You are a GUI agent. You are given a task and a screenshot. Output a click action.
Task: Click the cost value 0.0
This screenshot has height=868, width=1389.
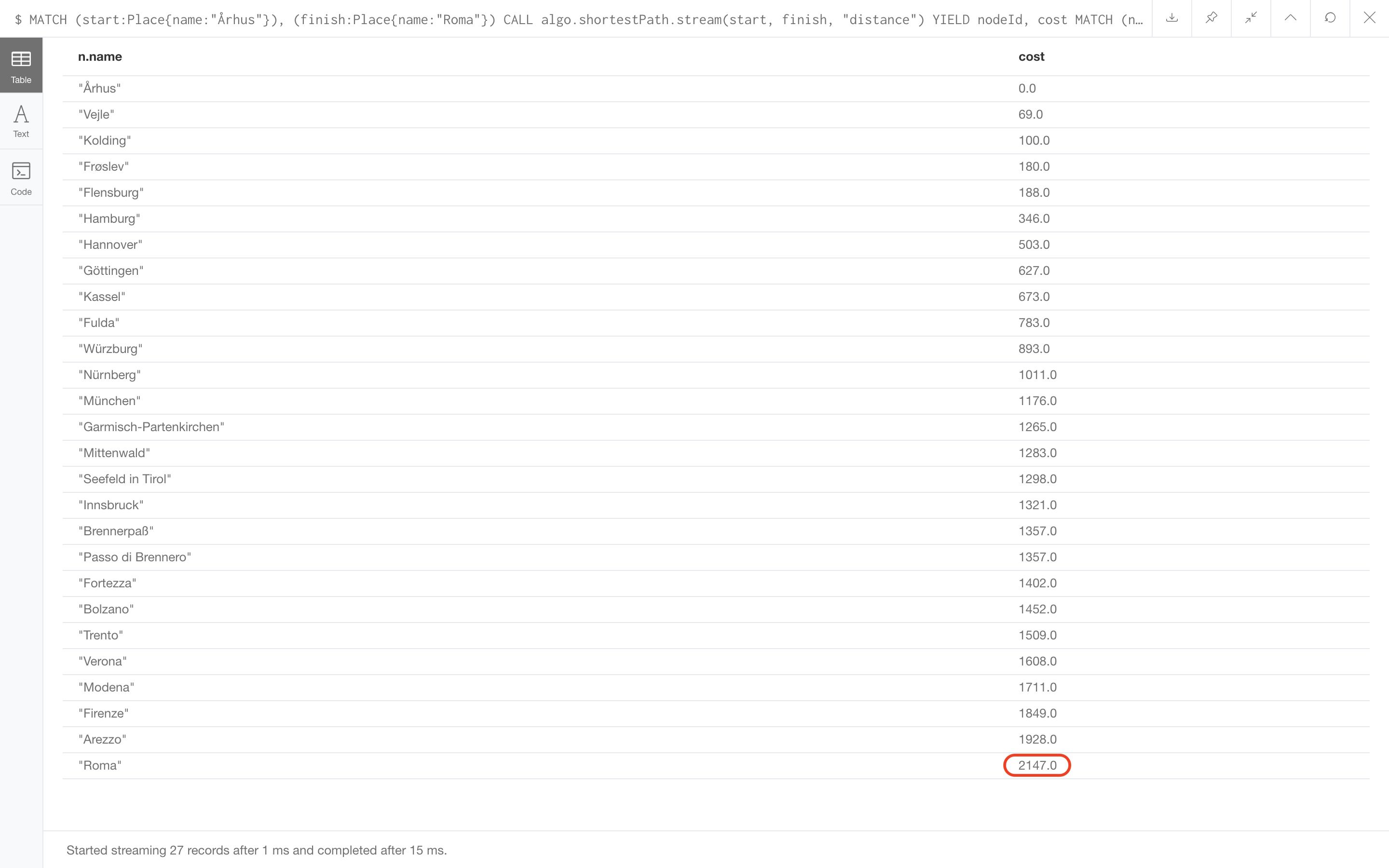pyautogui.click(x=1027, y=88)
